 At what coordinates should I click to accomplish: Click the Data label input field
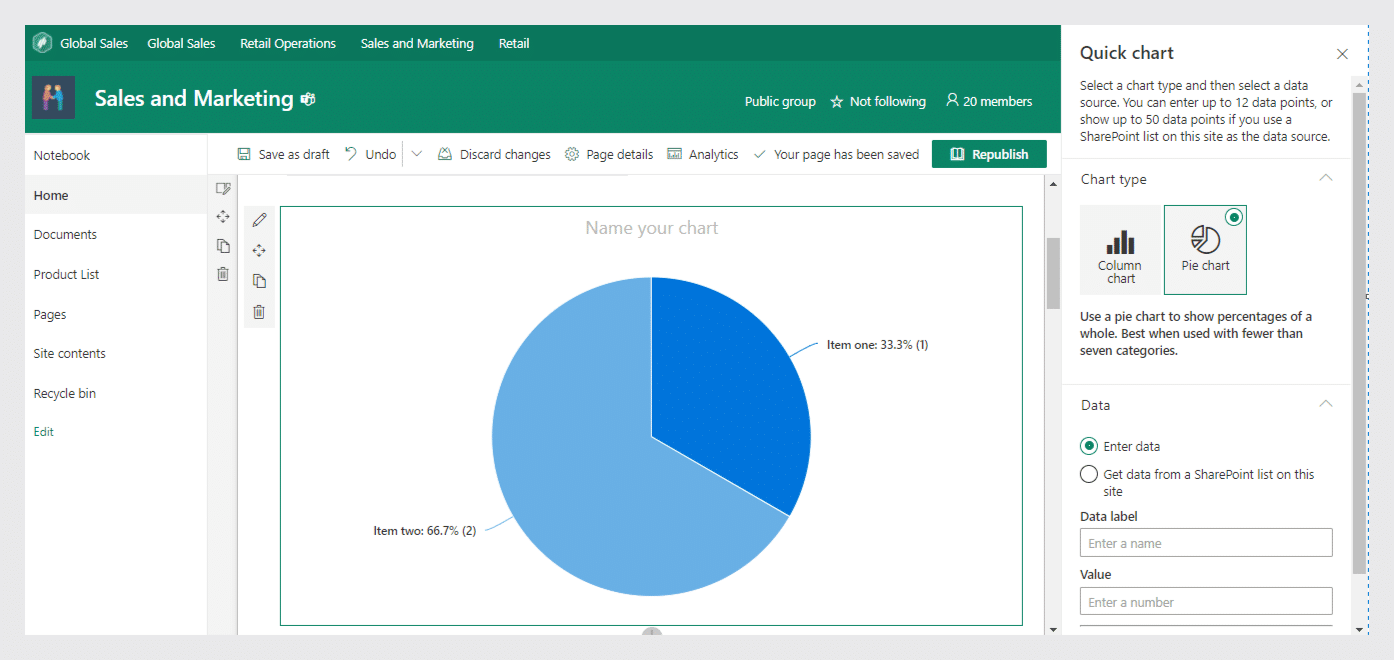coord(1205,542)
